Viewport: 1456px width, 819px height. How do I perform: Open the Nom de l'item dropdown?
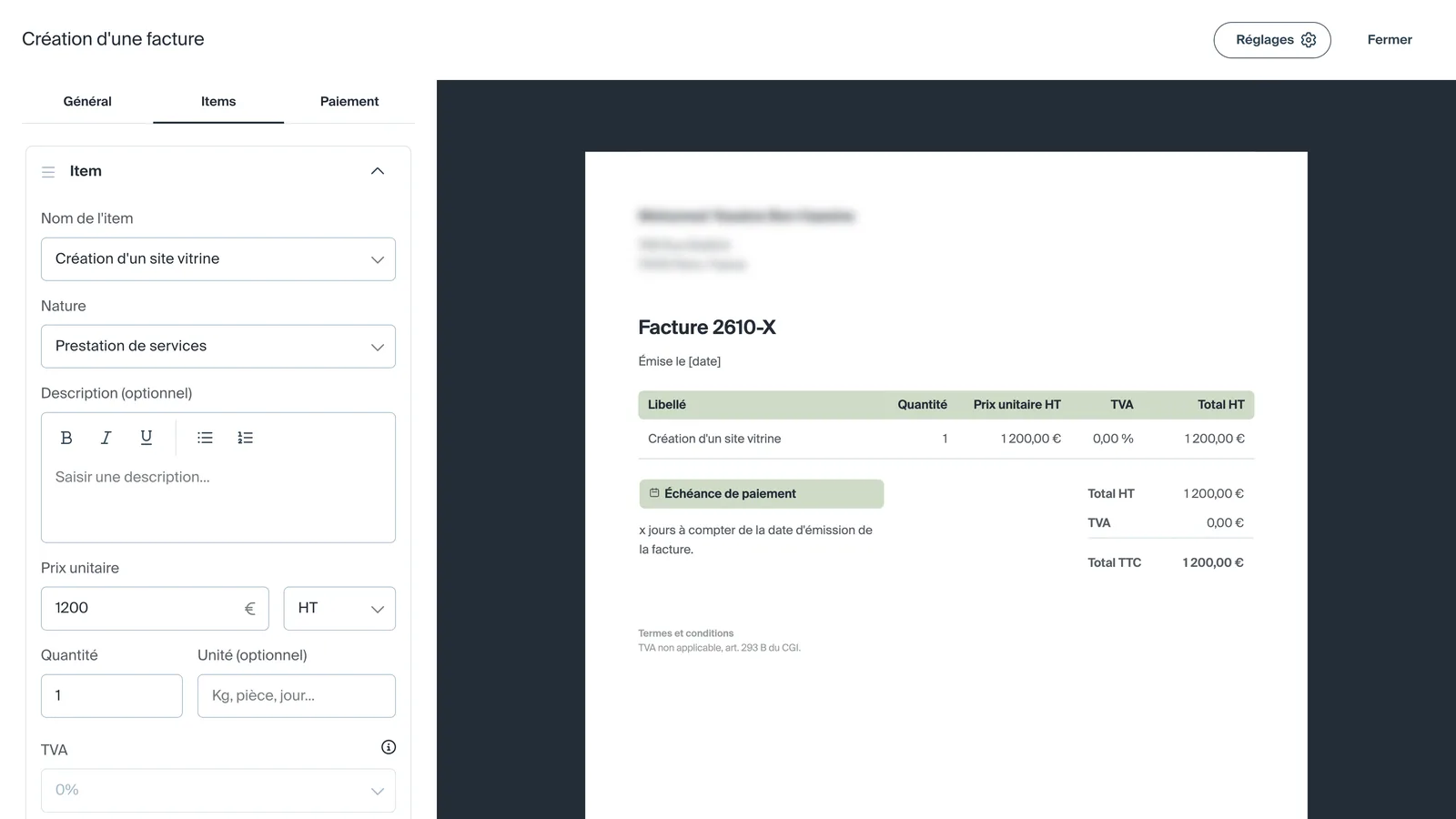[x=218, y=259]
